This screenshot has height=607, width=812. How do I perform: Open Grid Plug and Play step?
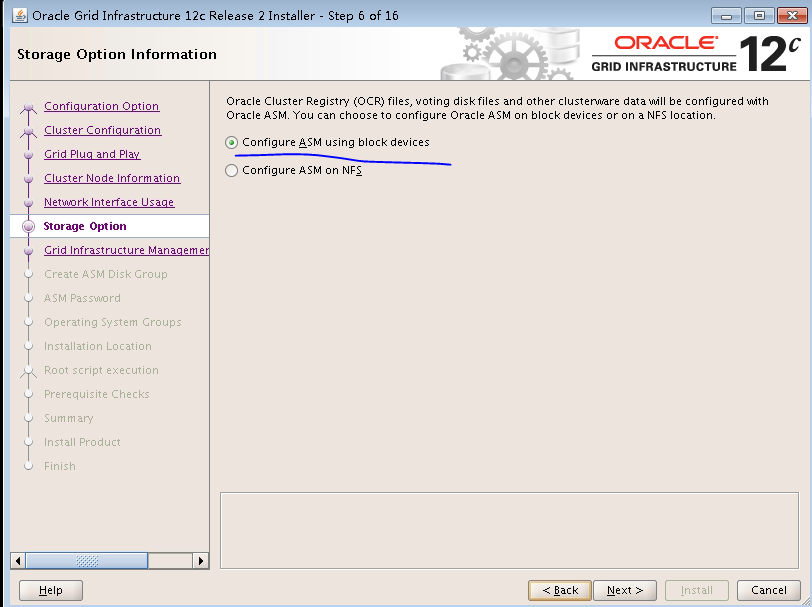tap(92, 154)
